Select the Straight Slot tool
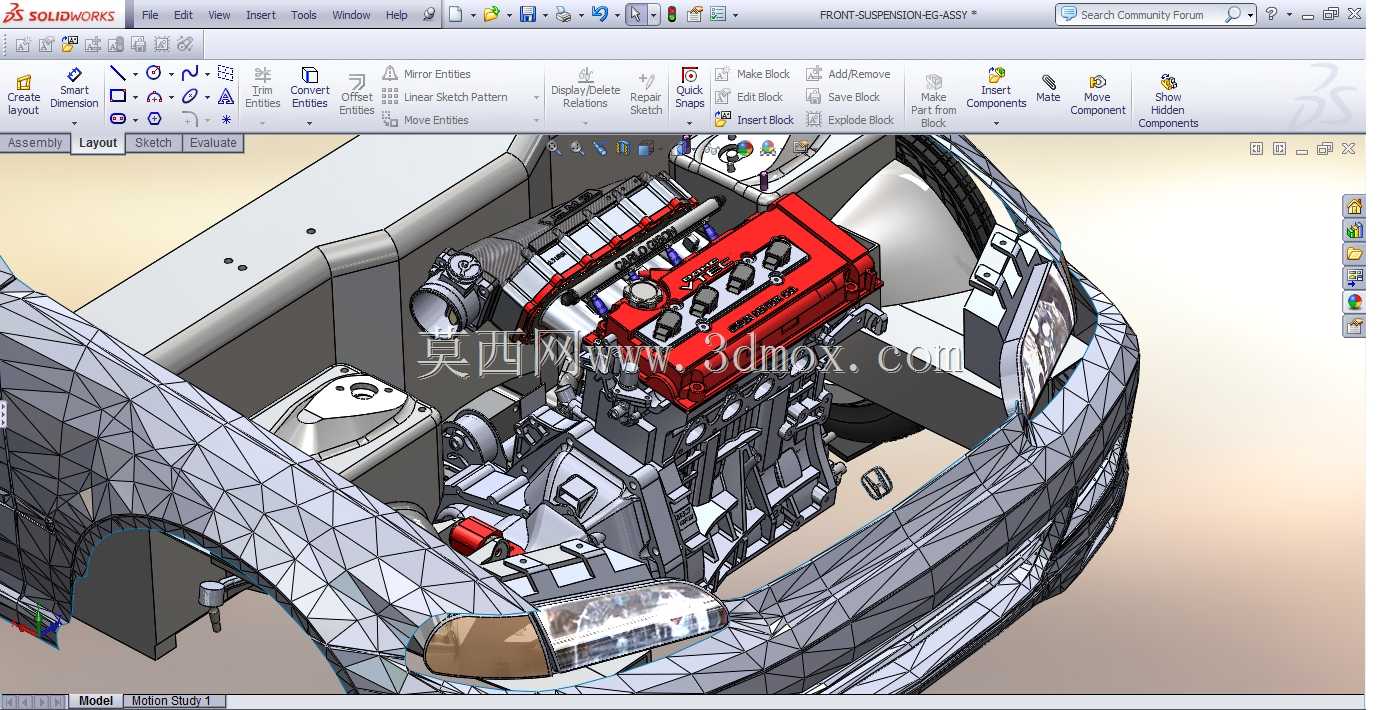1380x710 pixels. point(118,119)
